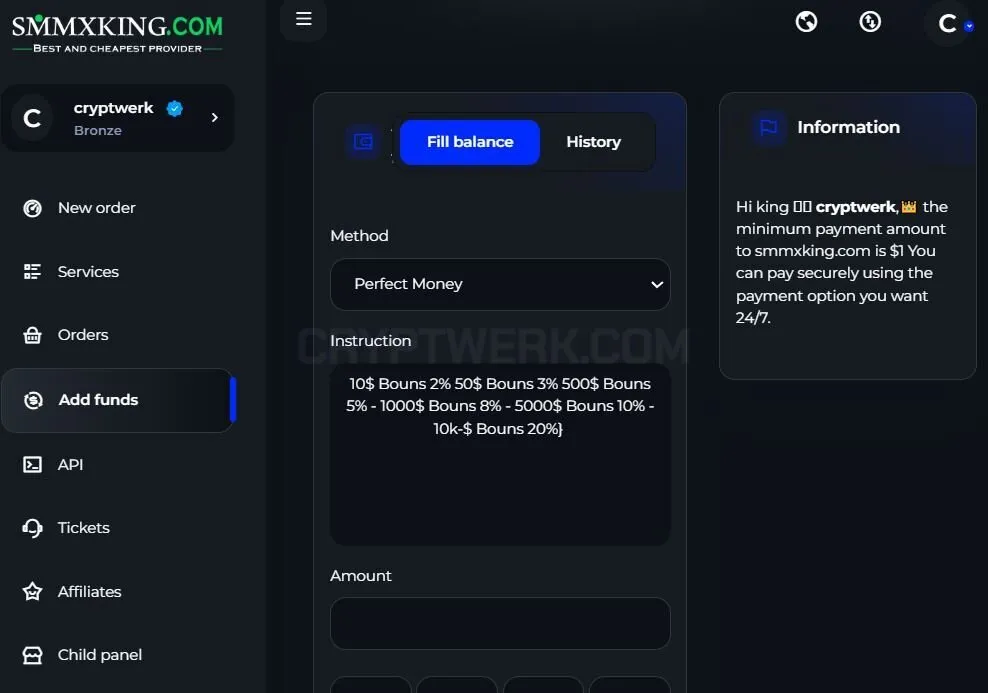
Task: Click the cryptwerk avatar circle in sidebar
Action: click(32, 118)
